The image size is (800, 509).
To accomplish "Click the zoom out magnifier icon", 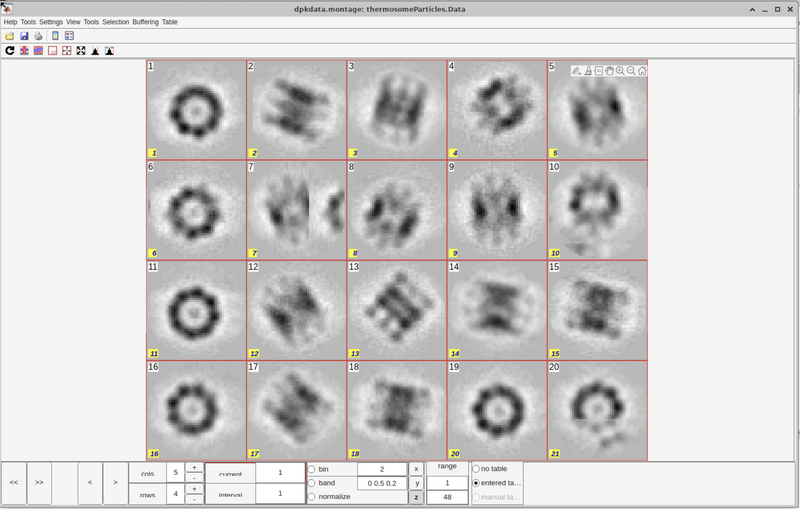I will (x=631, y=71).
